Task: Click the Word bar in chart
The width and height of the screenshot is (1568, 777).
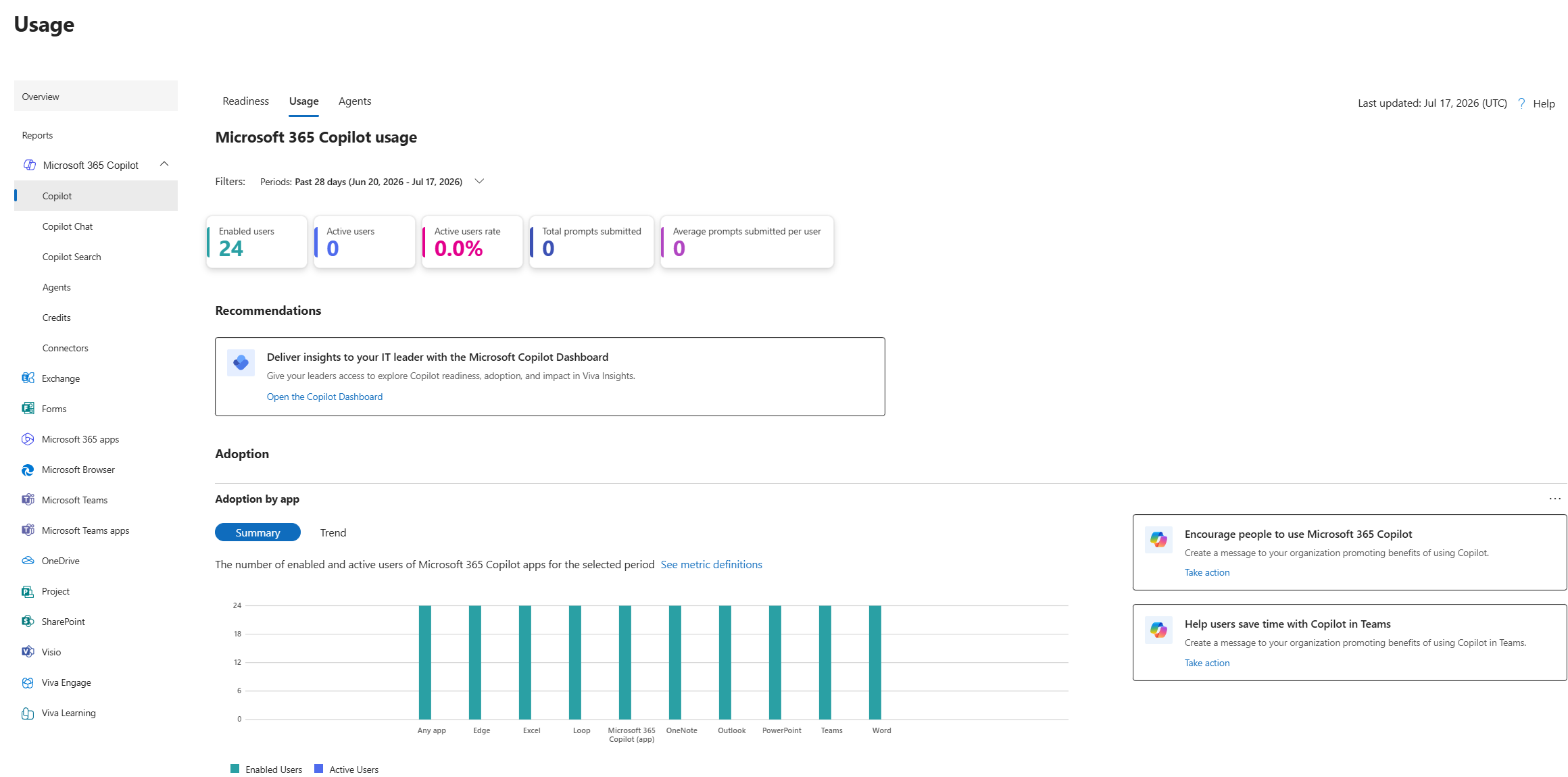Action: click(875, 662)
